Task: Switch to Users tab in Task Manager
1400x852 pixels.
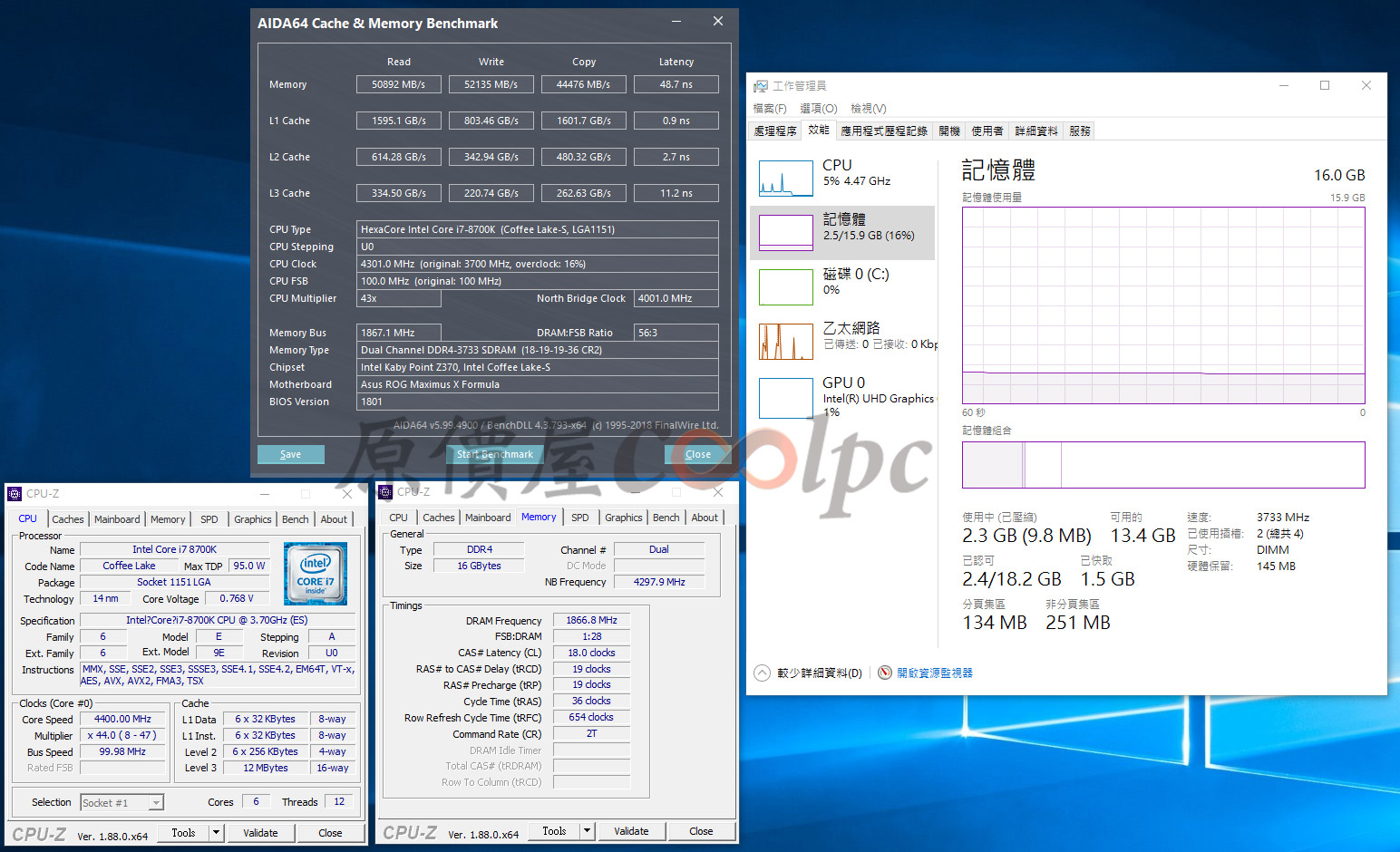Action: point(987,131)
